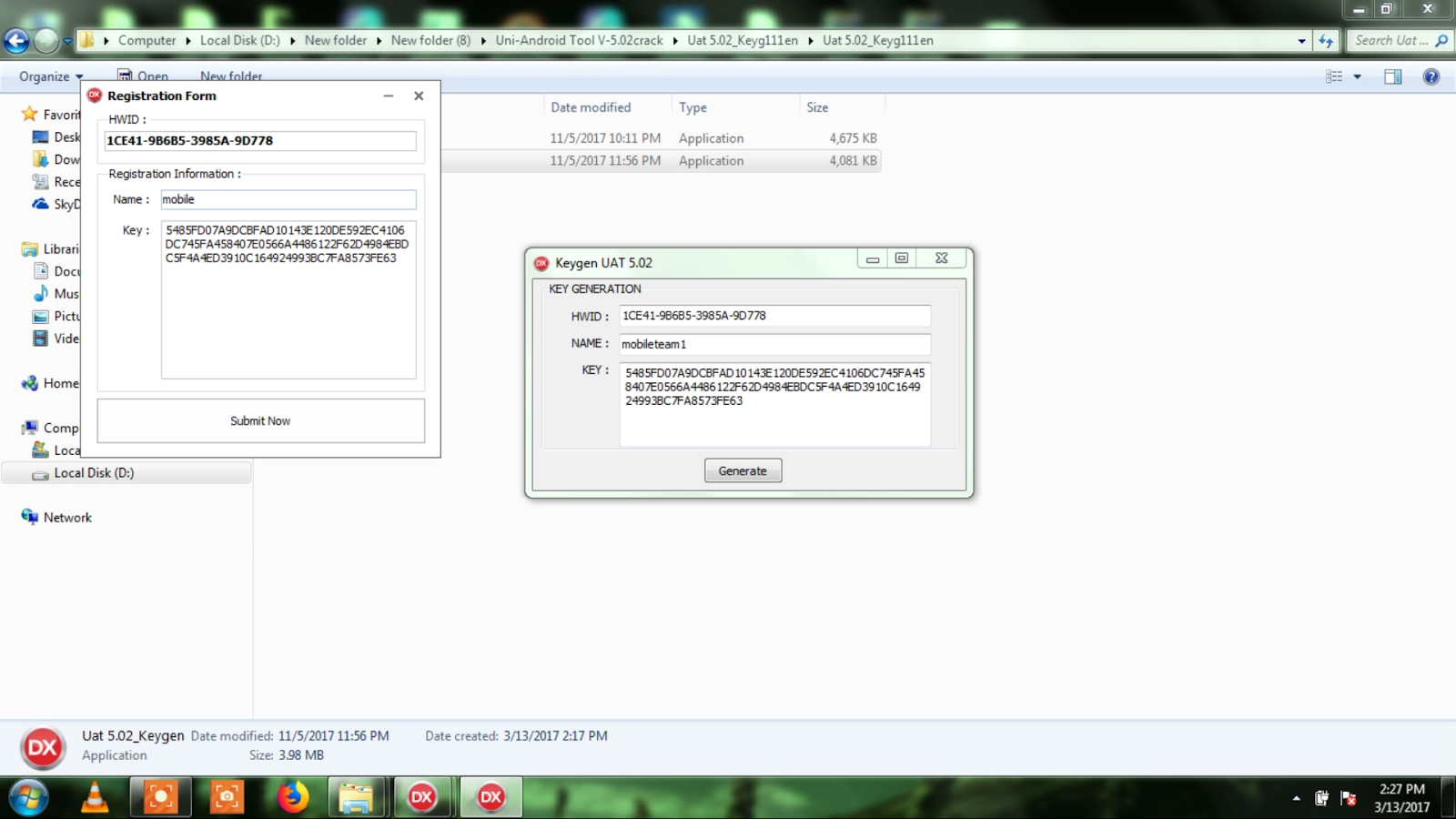Click the first DX taskbar icon
Screen dimensions: 1456x819
[421, 797]
